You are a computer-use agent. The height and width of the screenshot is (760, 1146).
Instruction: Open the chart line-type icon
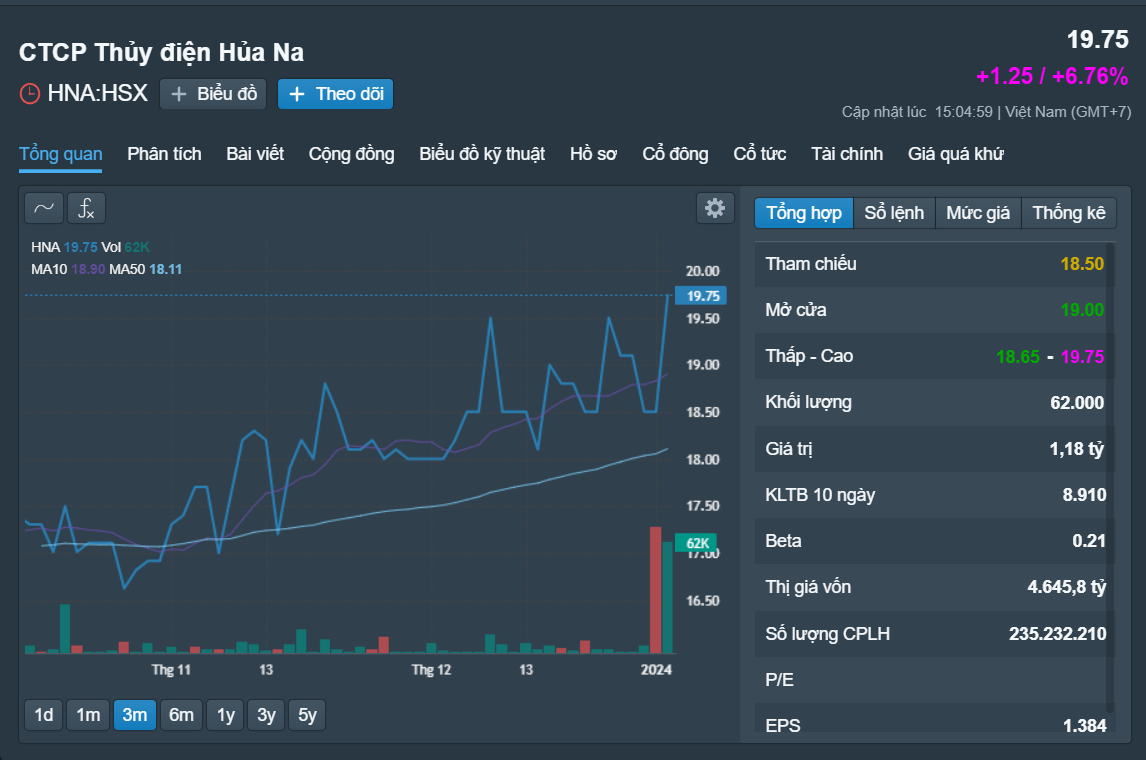[44, 208]
